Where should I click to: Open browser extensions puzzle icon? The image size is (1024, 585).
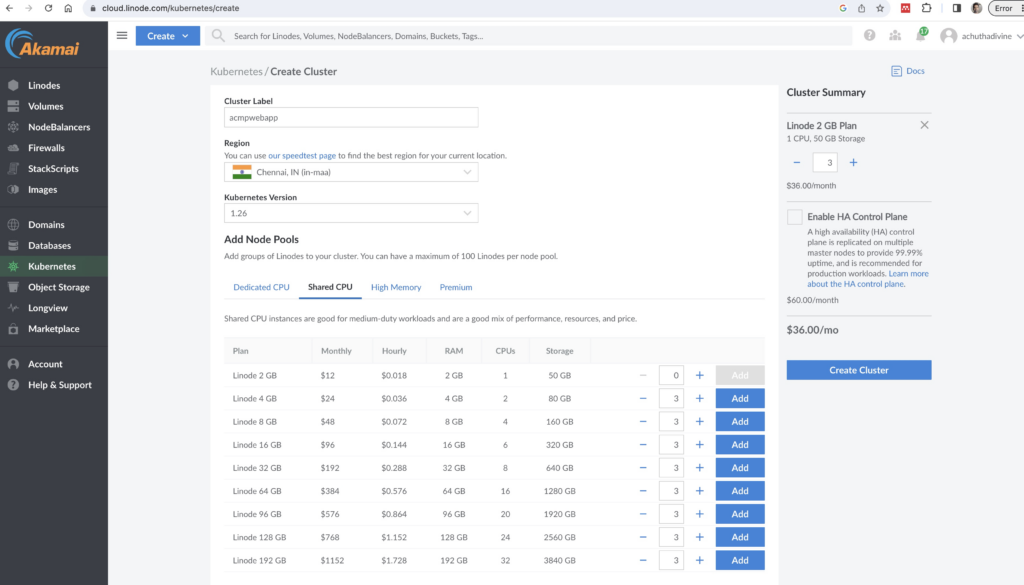tap(926, 8)
